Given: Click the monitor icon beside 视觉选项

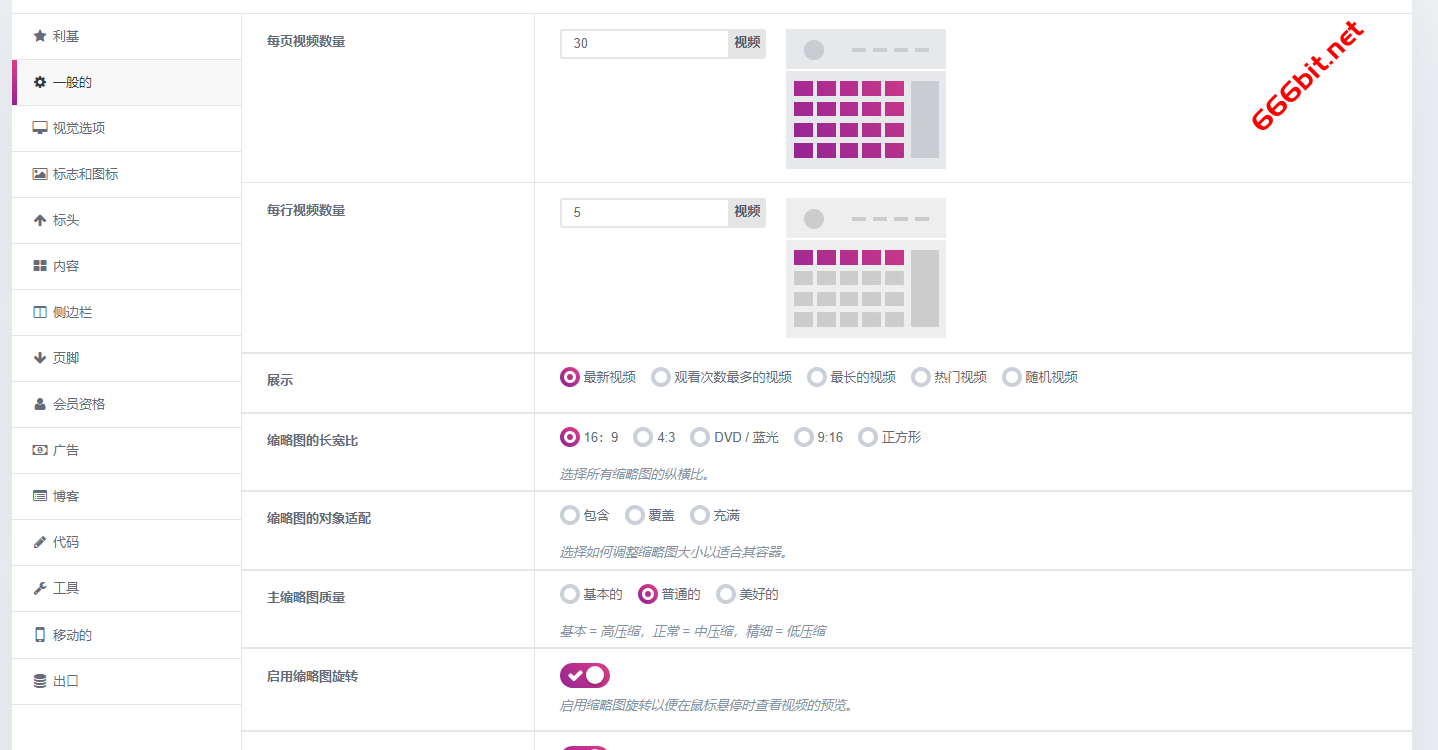Looking at the screenshot, I should (40, 128).
